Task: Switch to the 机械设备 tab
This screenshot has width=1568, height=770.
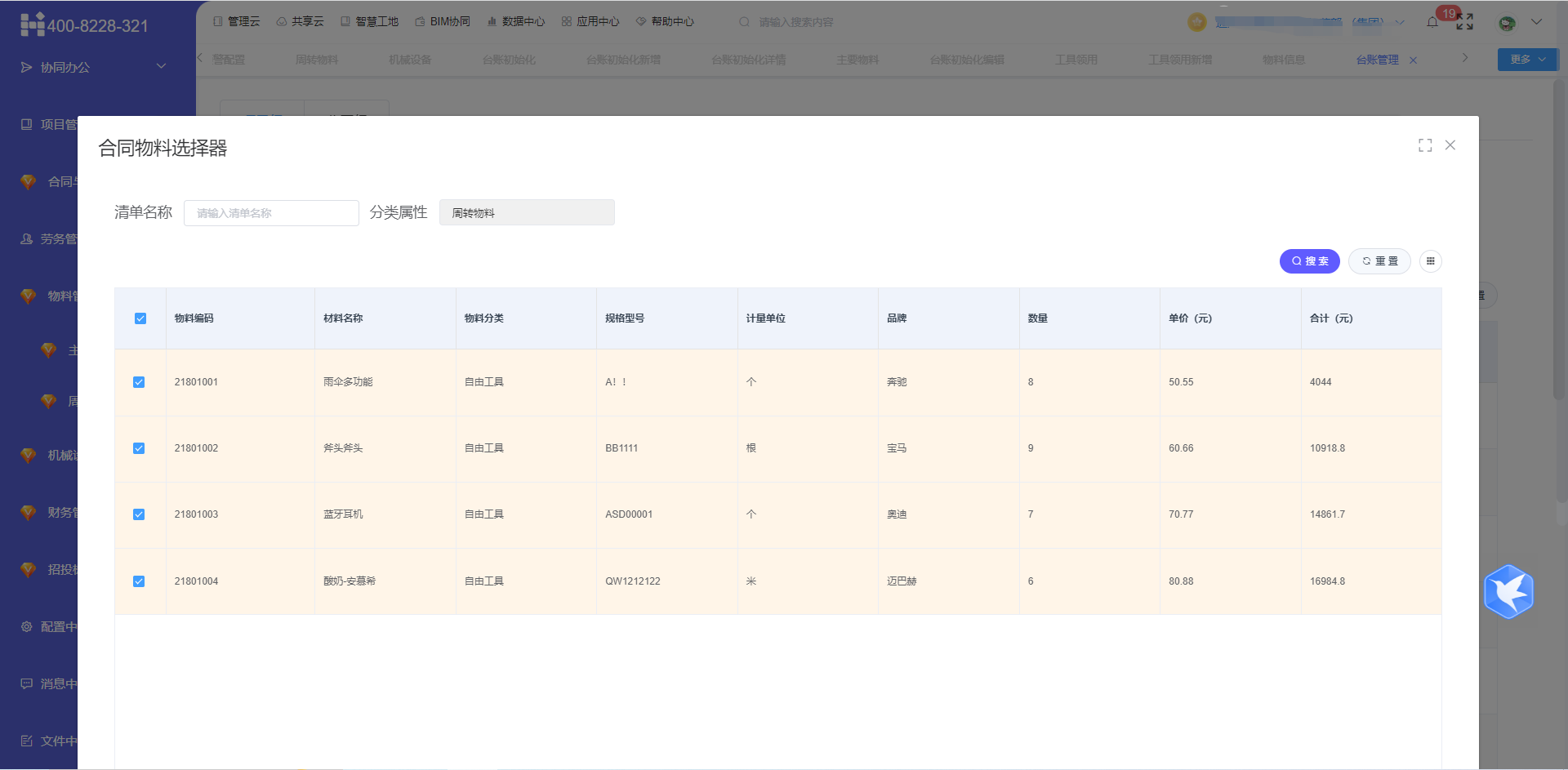Action: click(x=410, y=60)
